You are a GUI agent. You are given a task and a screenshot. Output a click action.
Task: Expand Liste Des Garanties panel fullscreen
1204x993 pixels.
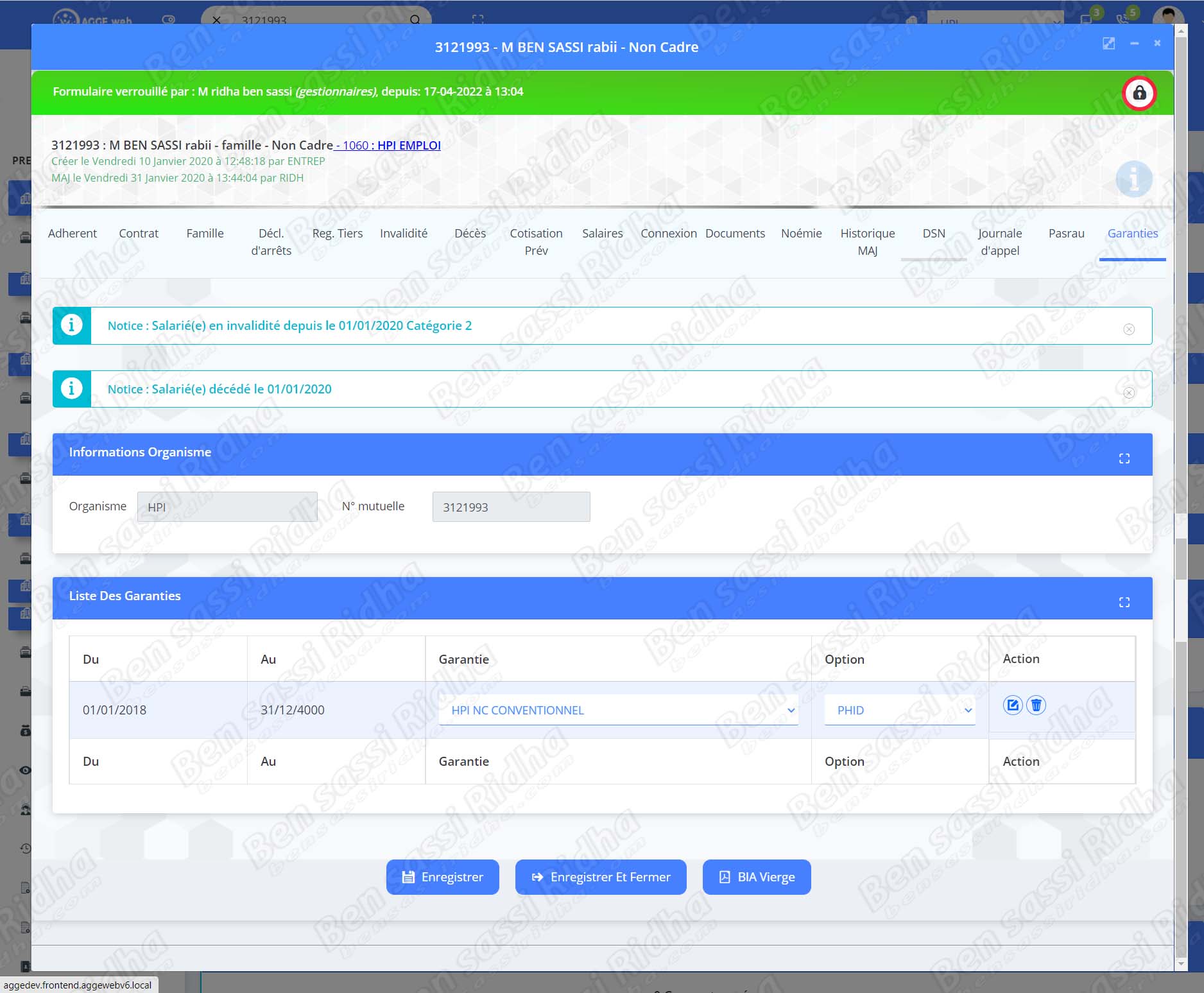[x=1124, y=602]
